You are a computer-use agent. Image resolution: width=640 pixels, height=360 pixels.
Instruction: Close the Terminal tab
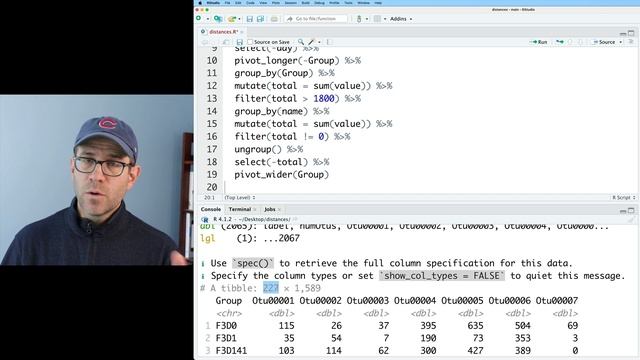tap(255, 210)
